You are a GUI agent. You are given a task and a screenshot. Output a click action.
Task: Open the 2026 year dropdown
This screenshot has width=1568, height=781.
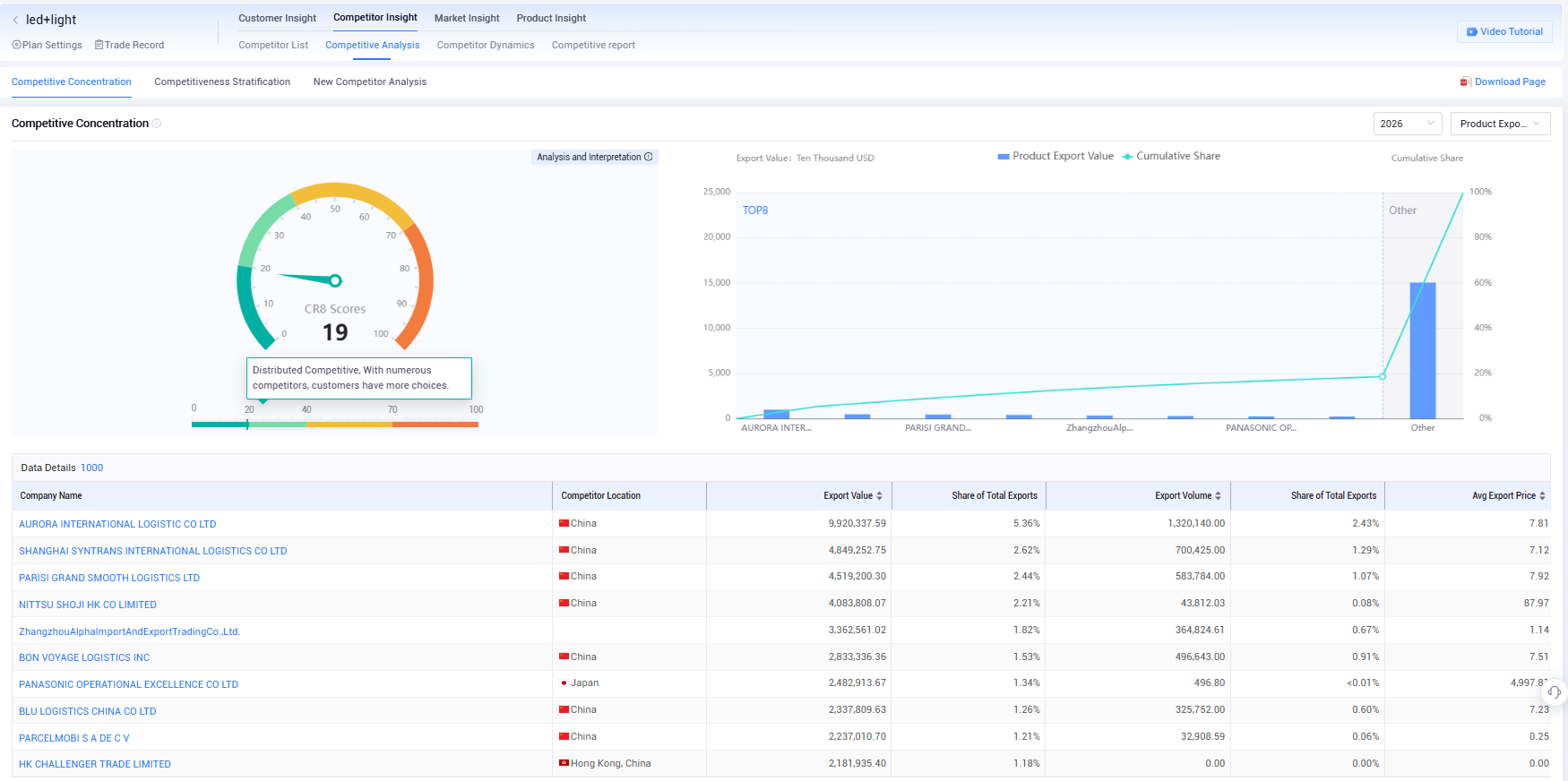pyautogui.click(x=1408, y=124)
